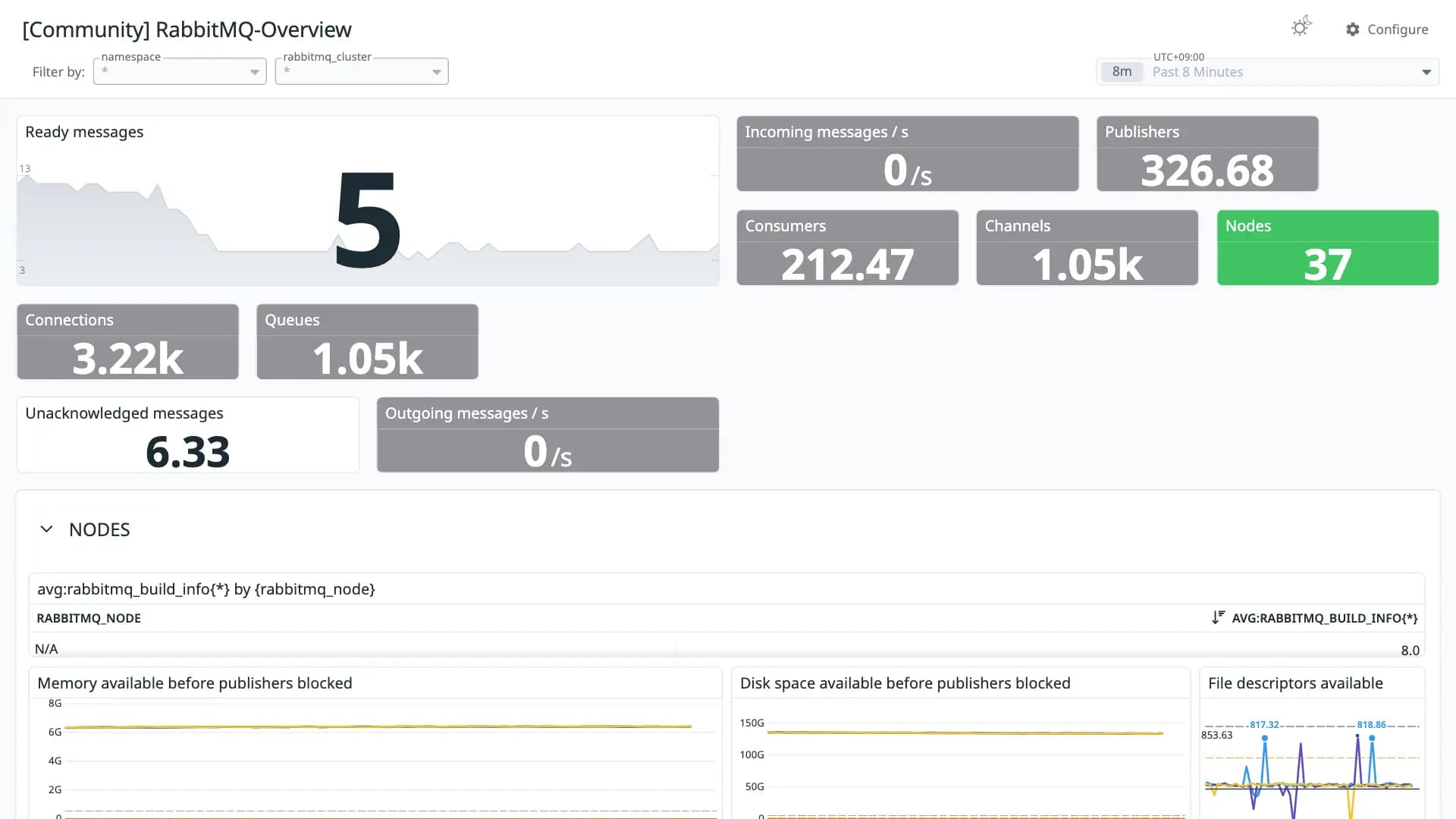The width and height of the screenshot is (1456, 819).
Task: Click the dashboard title RabbitMQ-Overview
Action: tap(187, 30)
